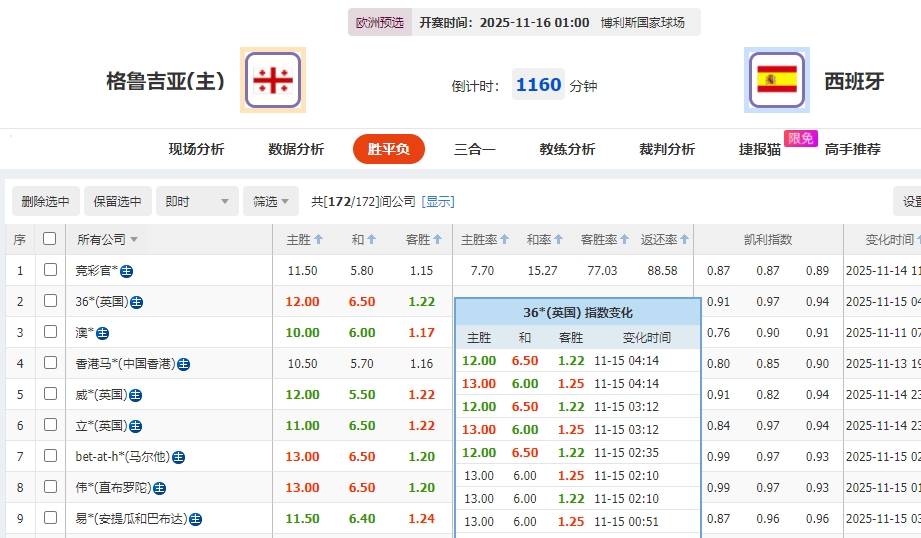Click popup row timestamped 11-15 02:35
Image resolution: width=921 pixels, height=538 pixels.
click(578, 453)
